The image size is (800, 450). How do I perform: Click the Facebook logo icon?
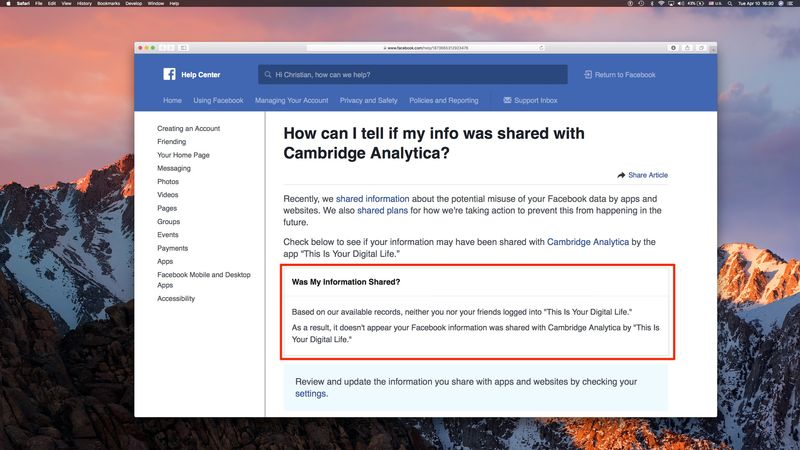(x=169, y=74)
